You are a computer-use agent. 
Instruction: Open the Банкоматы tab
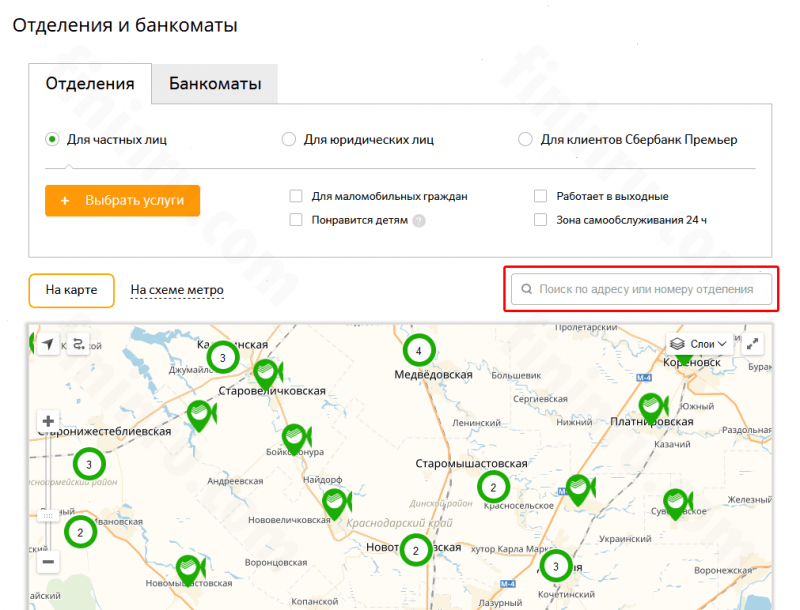coord(215,84)
